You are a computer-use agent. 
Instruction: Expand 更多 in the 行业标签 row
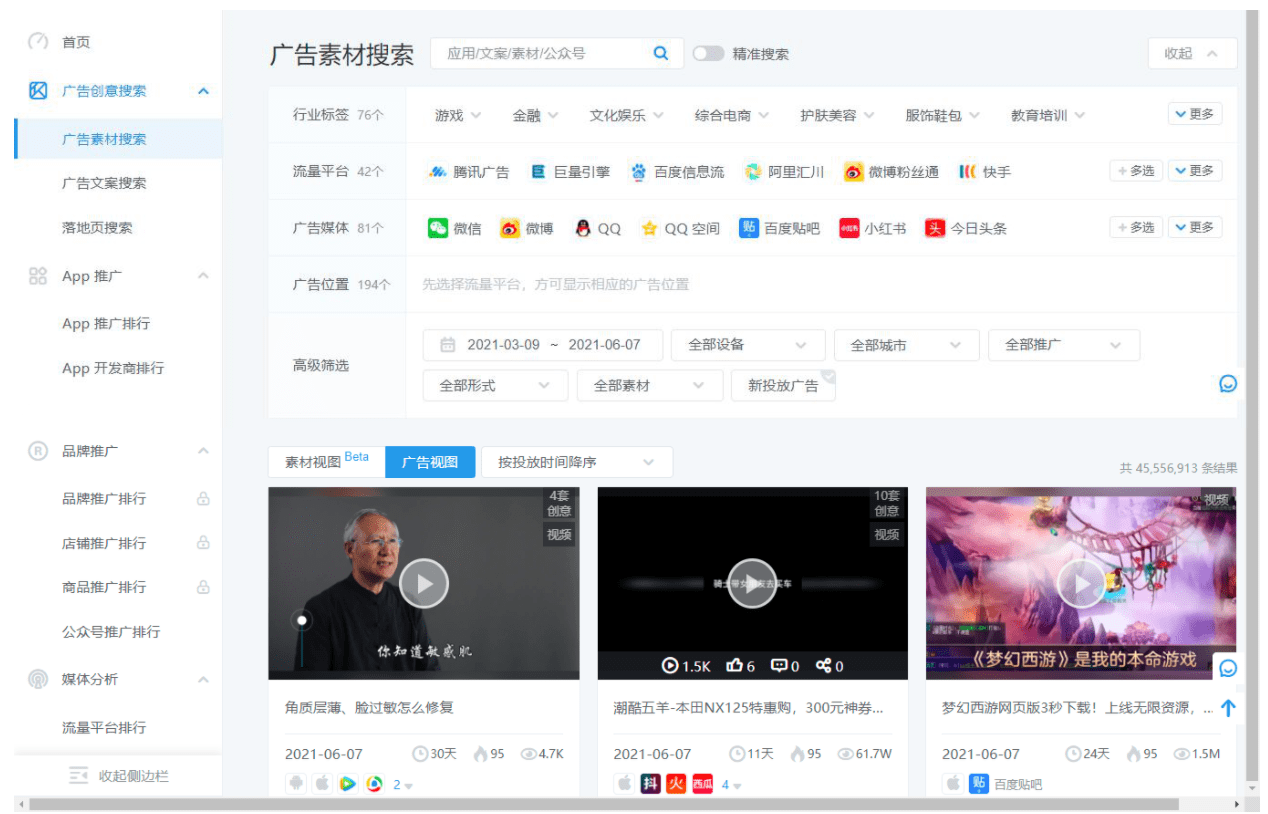click(1195, 114)
